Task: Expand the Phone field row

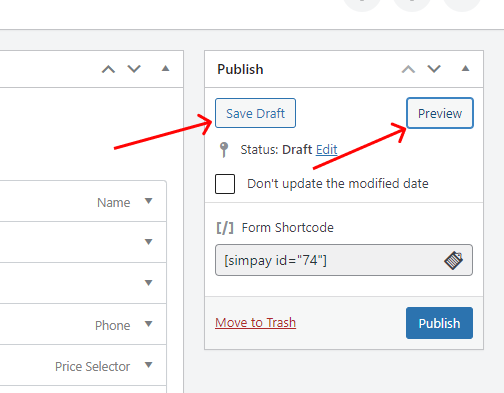Action: pyautogui.click(x=149, y=324)
